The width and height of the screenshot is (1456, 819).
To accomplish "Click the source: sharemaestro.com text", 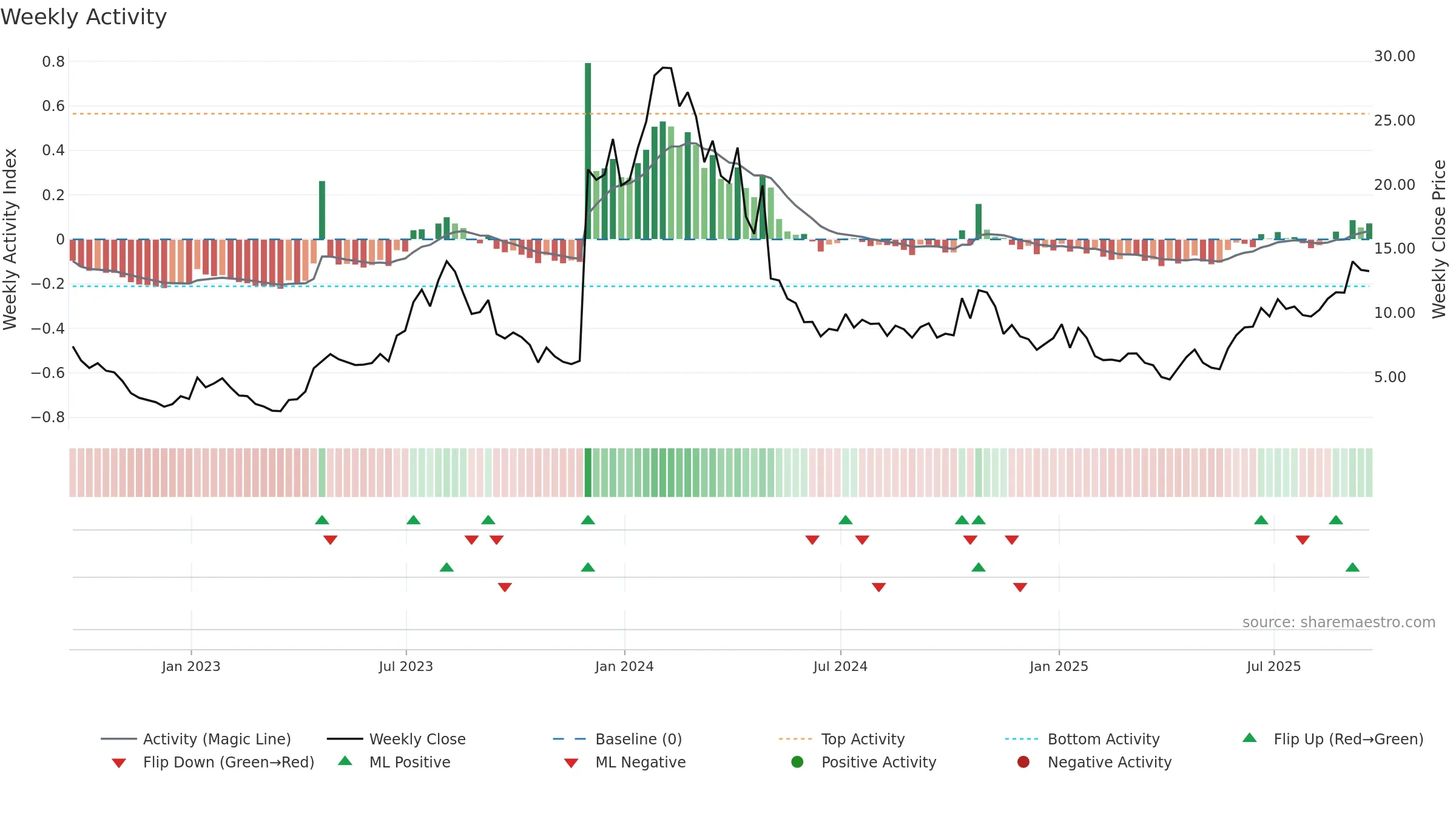I will tap(1339, 622).
